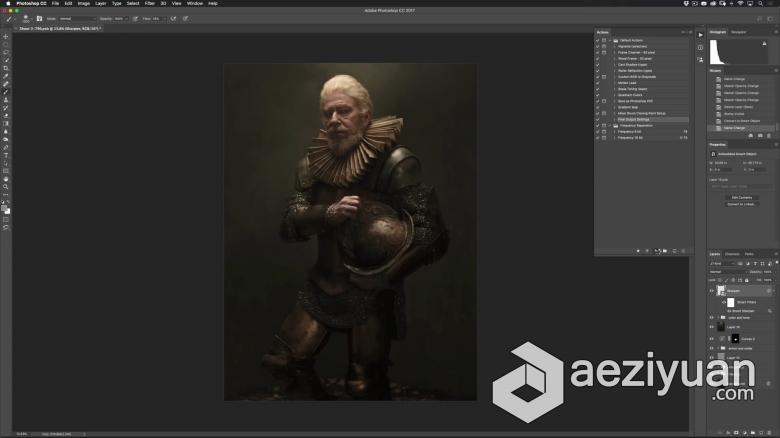Click the background color swatch

7,212
